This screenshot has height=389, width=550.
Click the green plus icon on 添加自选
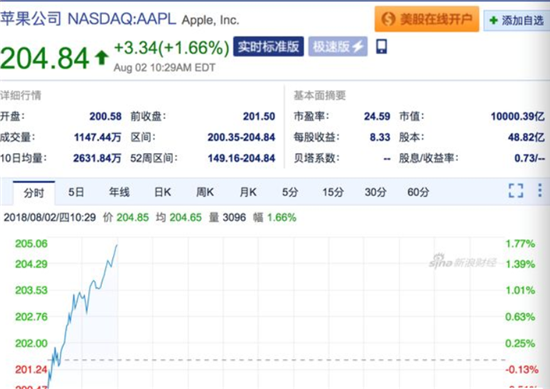click(493, 20)
